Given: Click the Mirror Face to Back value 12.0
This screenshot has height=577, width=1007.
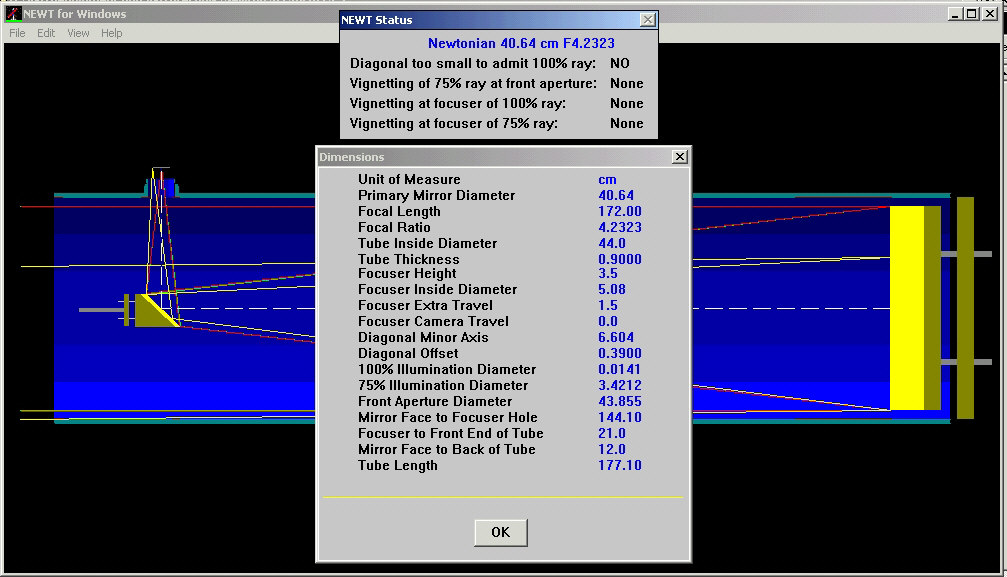Looking at the screenshot, I should (x=612, y=450).
